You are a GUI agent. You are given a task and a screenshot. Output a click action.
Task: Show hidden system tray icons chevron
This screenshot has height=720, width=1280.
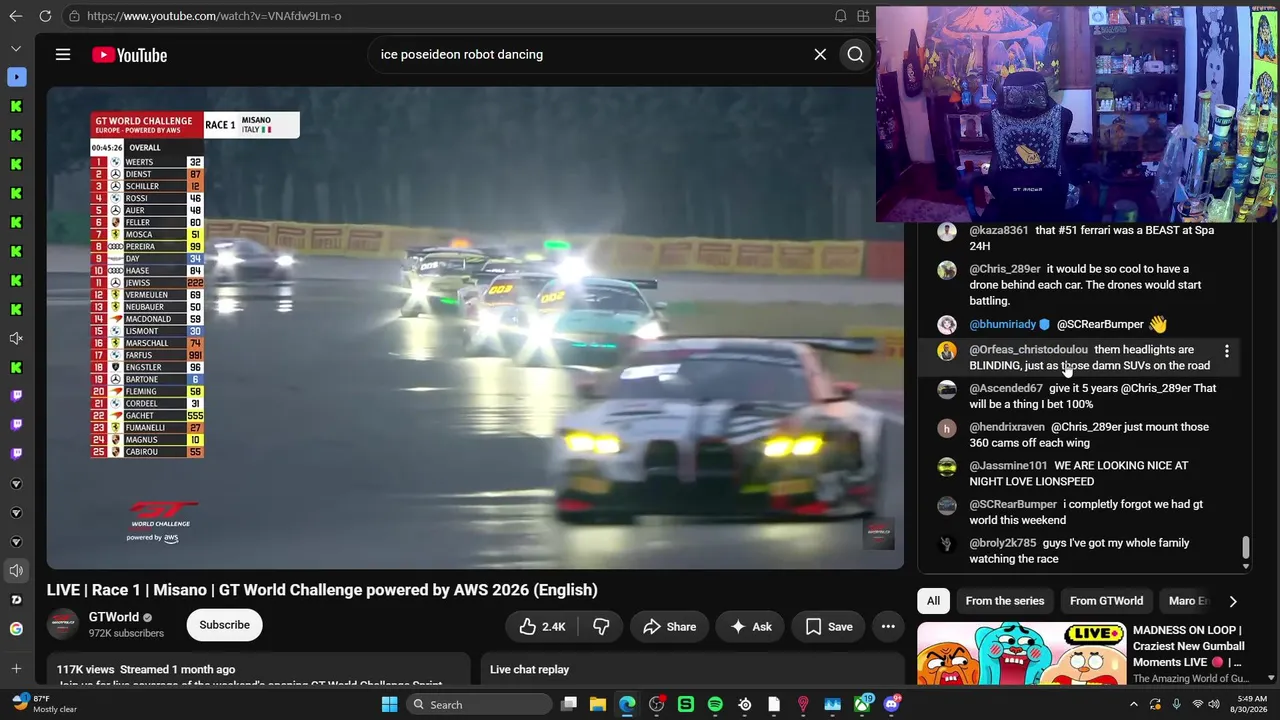[x=1133, y=704]
